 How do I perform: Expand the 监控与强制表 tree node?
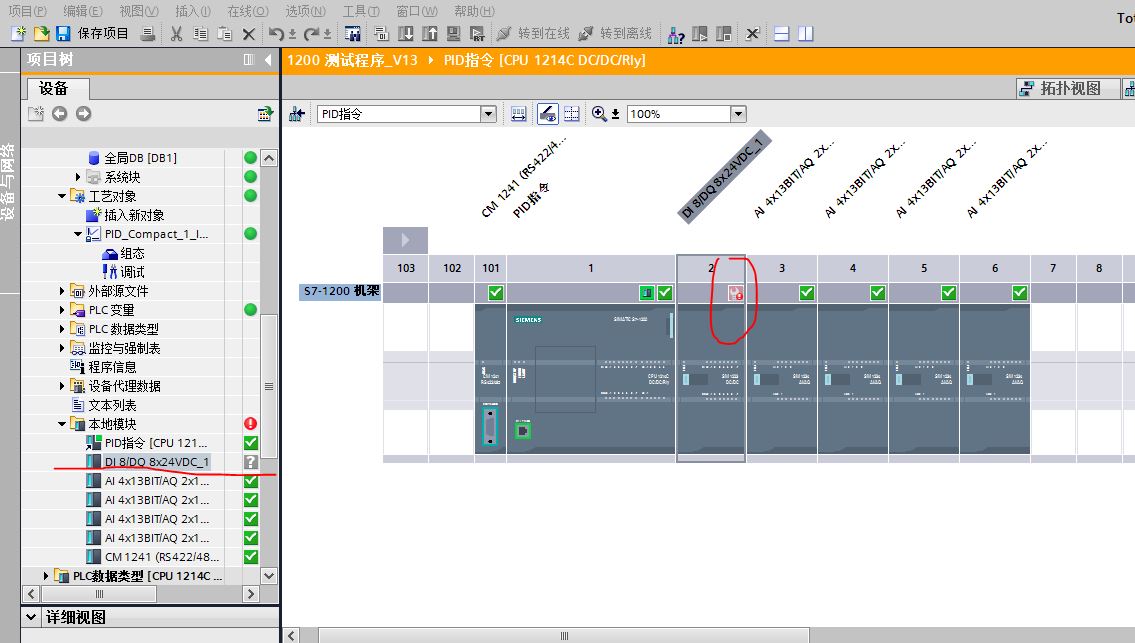pos(62,348)
